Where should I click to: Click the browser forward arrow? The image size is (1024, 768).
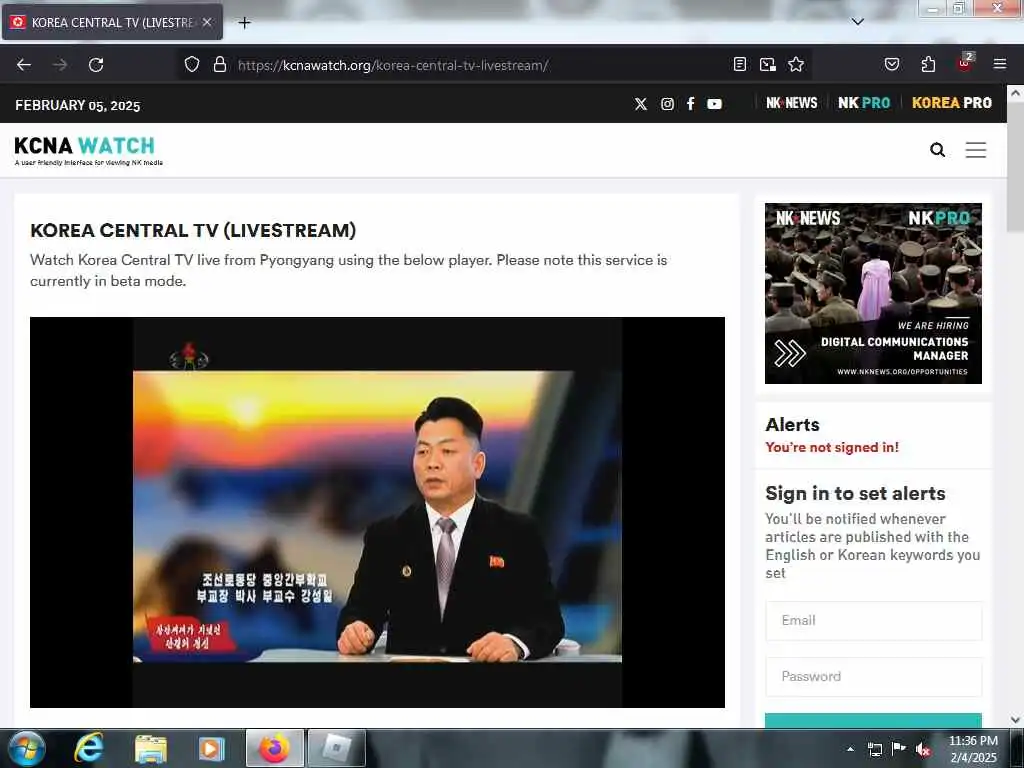point(60,65)
